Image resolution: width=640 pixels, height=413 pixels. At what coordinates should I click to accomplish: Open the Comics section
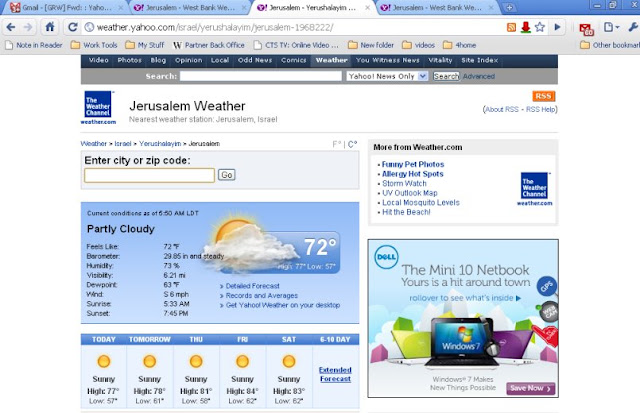tap(293, 60)
